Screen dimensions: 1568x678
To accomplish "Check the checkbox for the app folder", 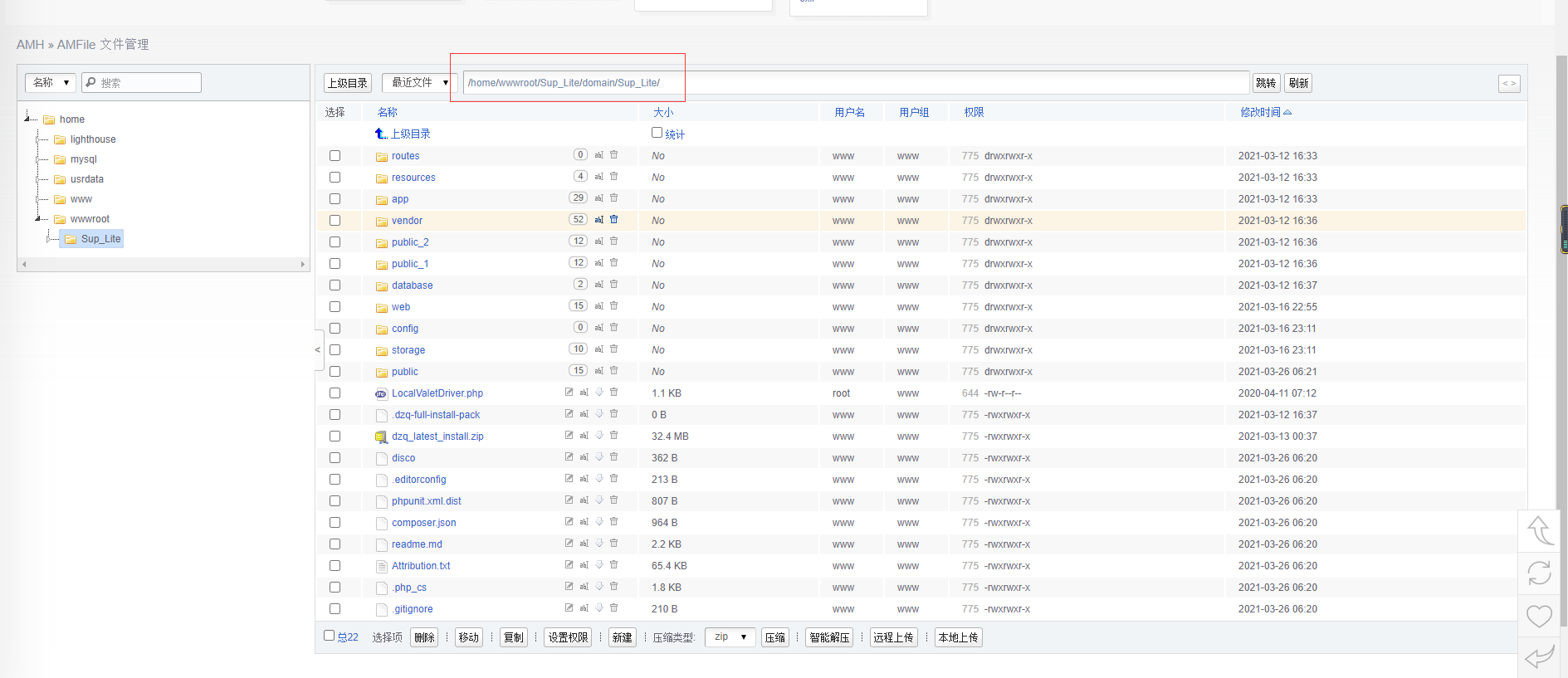I will (x=335, y=199).
